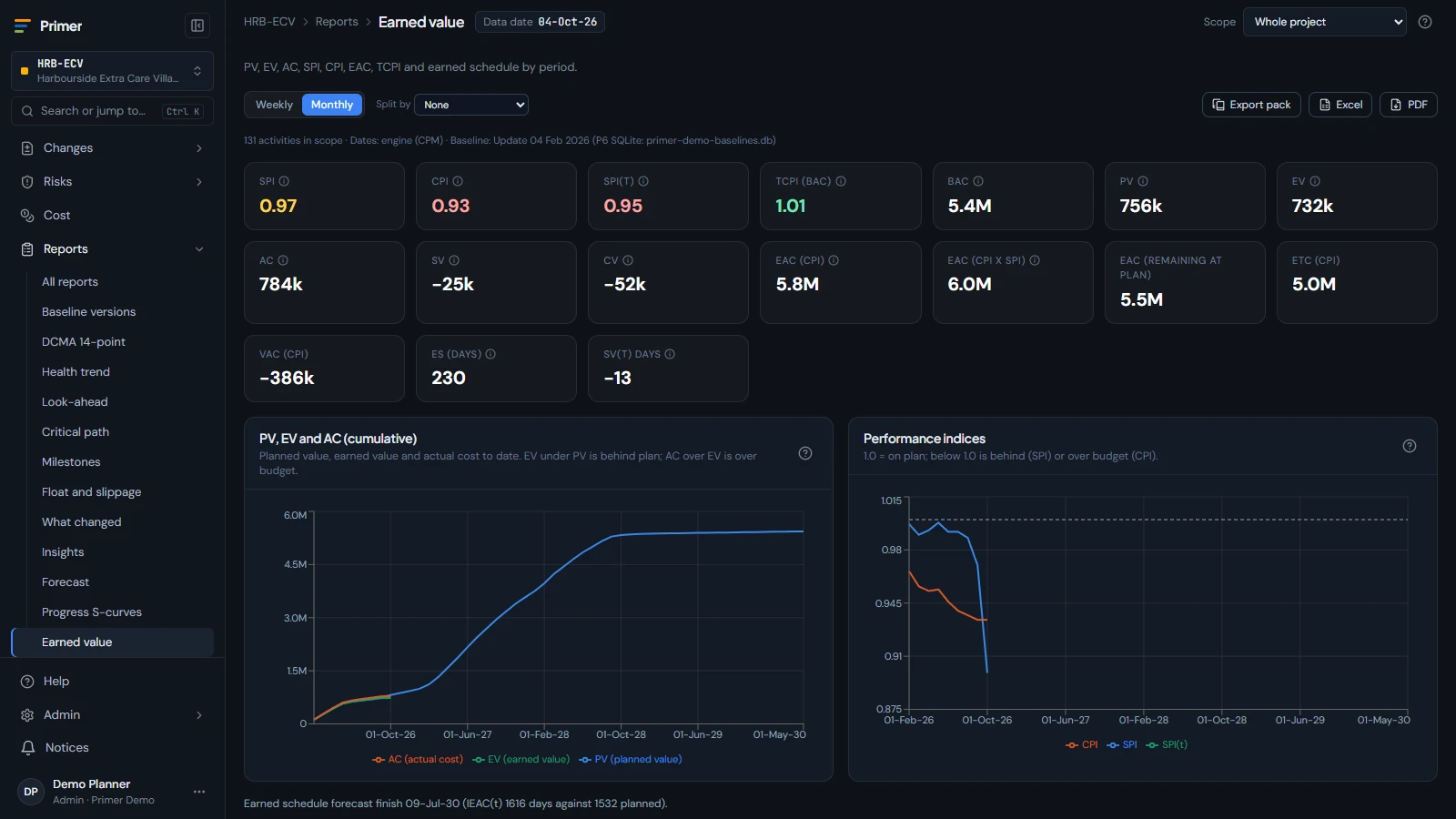Open the Scope Whole project dropdown
Screen dimensions: 1456x819
point(1325,22)
